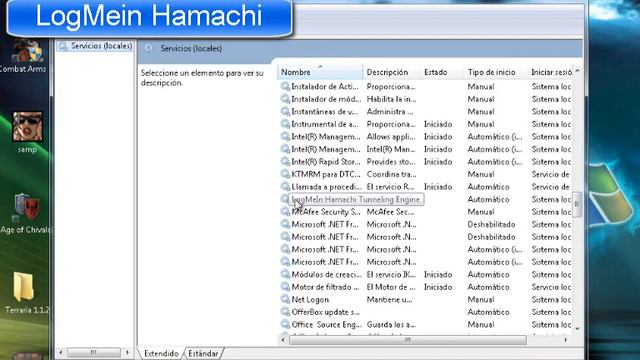The image size is (640, 360).
Task: Select the Instalador de Acti... service row icon
Action: (285, 87)
